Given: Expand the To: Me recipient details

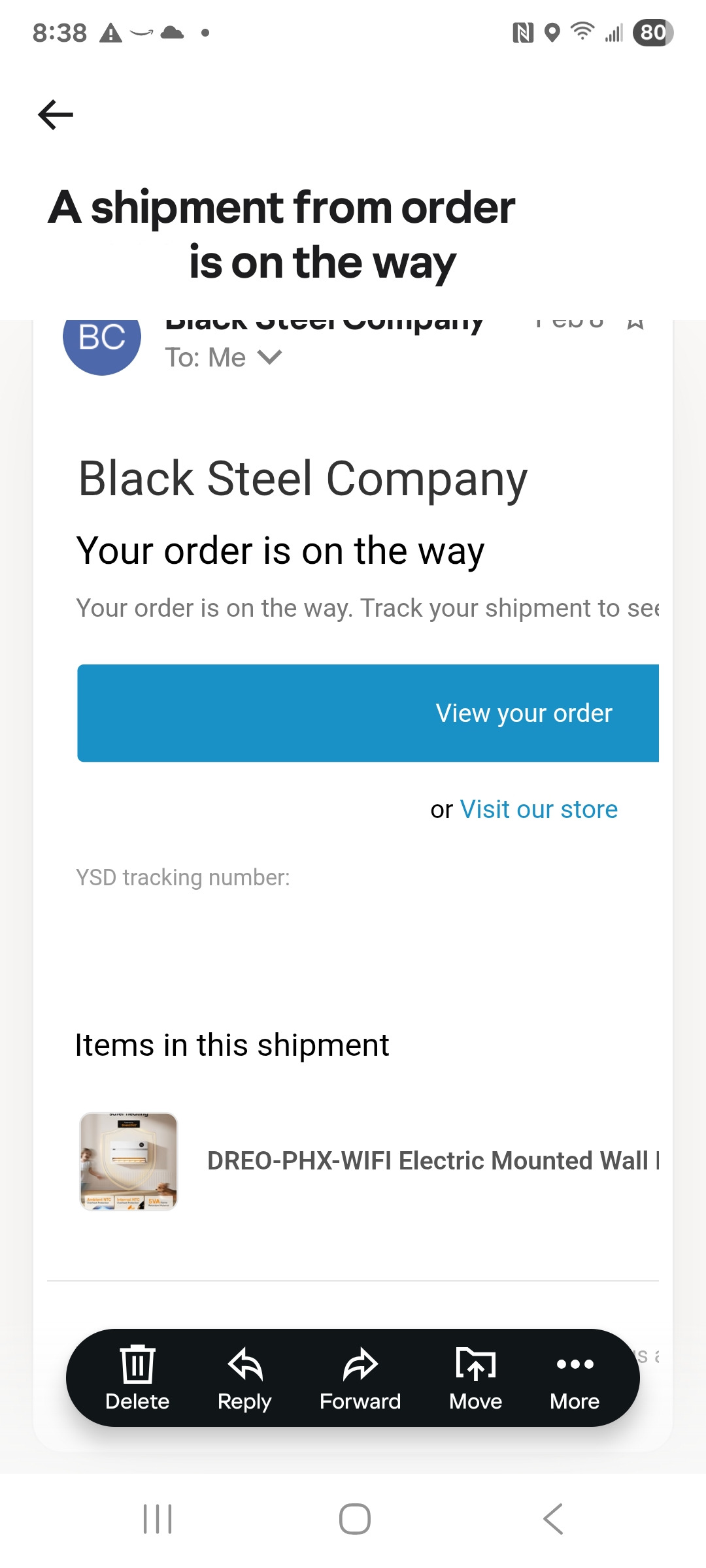Looking at the screenshot, I should point(269,357).
